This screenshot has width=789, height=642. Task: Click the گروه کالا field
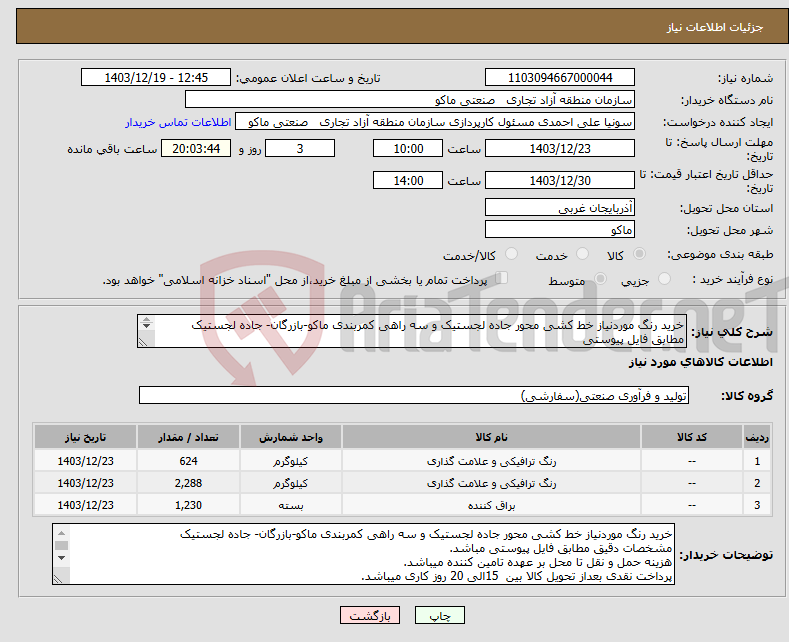pos(414,395)
